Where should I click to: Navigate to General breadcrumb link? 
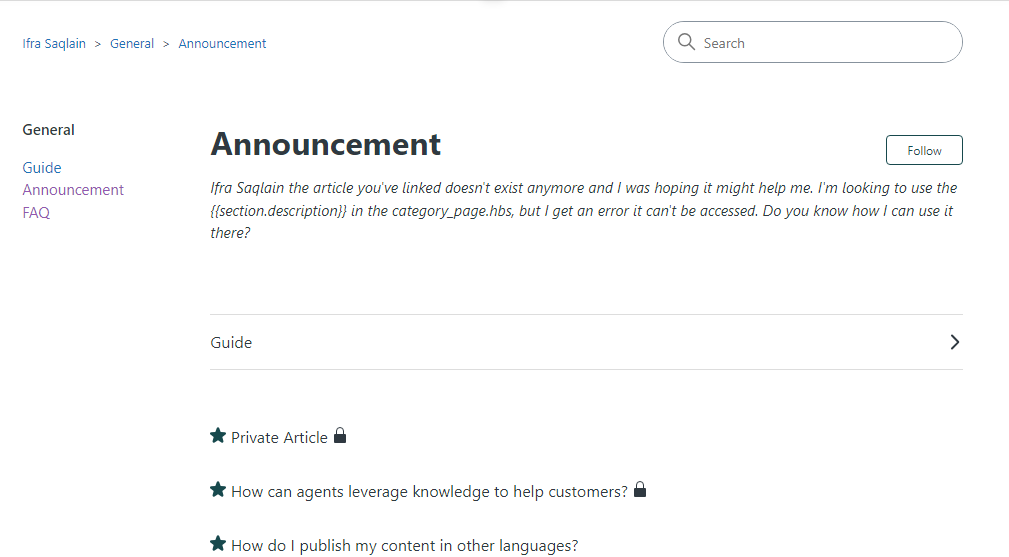click(132, 44)
